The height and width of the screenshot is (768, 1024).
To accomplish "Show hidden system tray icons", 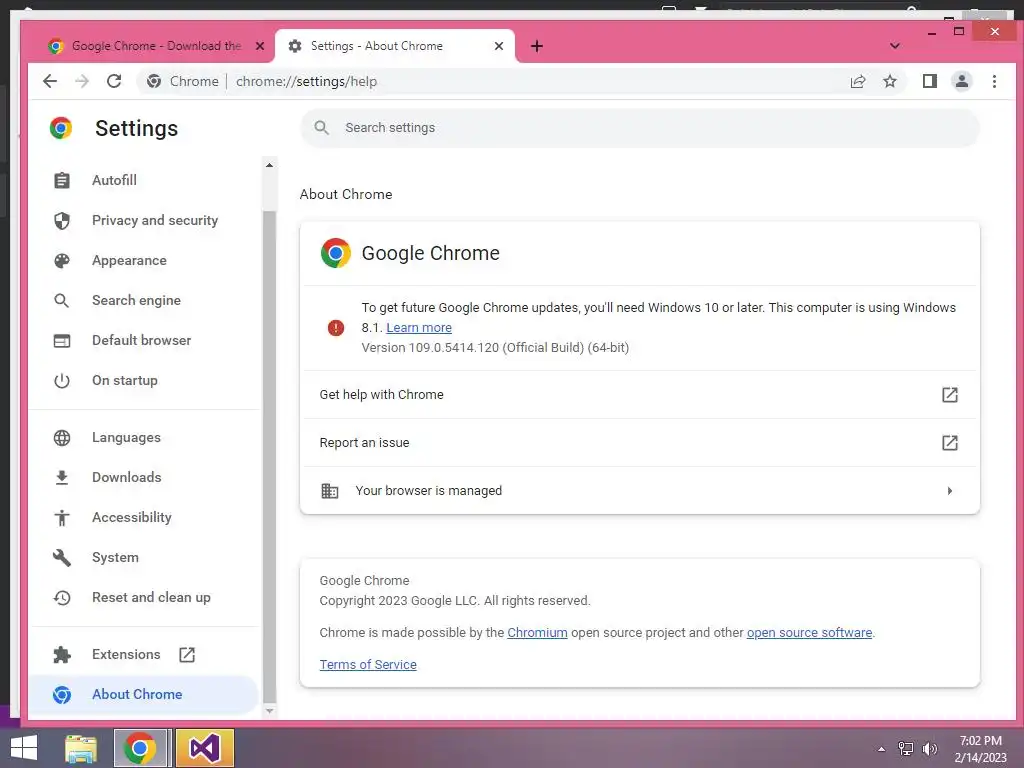I will pyautogui.click(x=881, y=749).
